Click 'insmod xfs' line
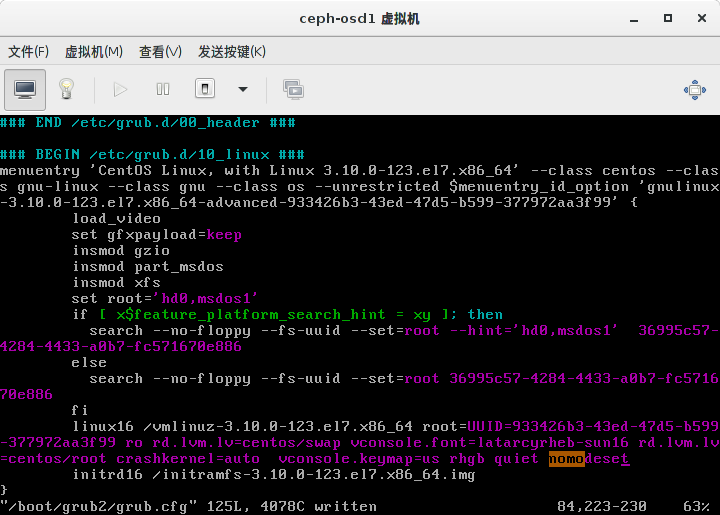720x515 pixels. 117,283
